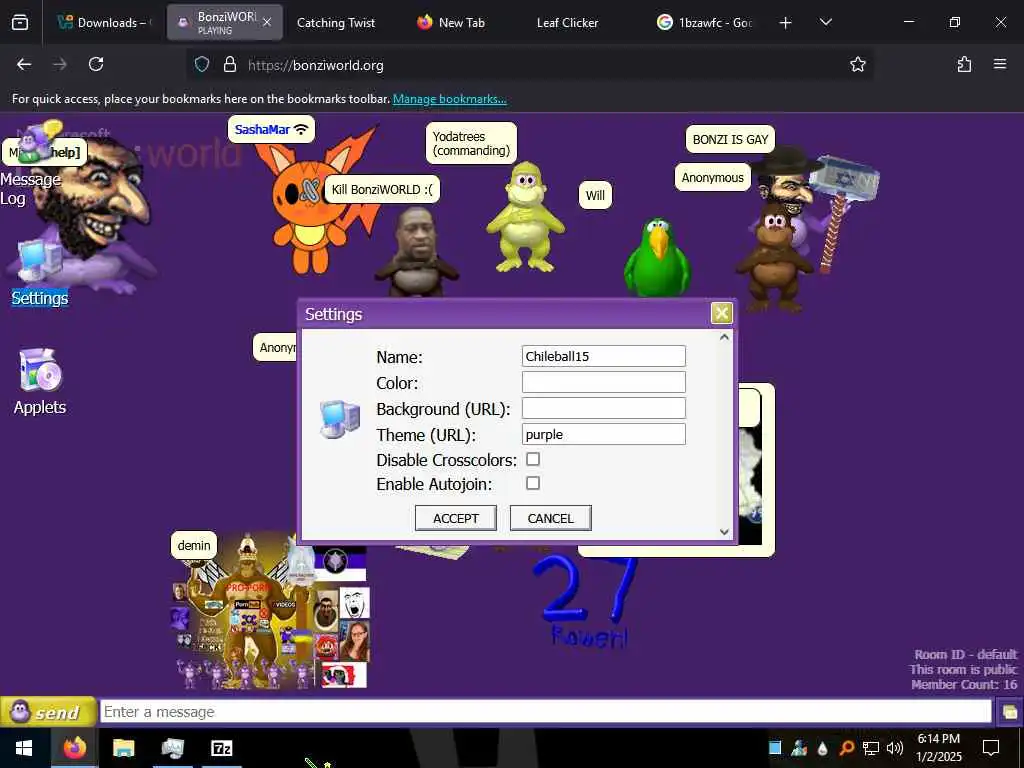Open a new browser tab with plus
Image resolution: width=1024 pixels, height=768 pixels.
(785, 23)
